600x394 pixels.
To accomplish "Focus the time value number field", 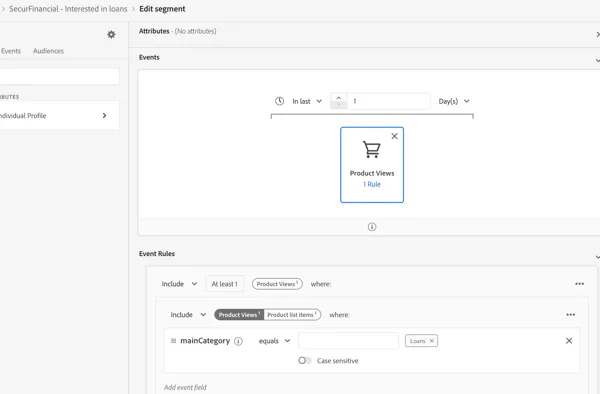I will [388, 101].
